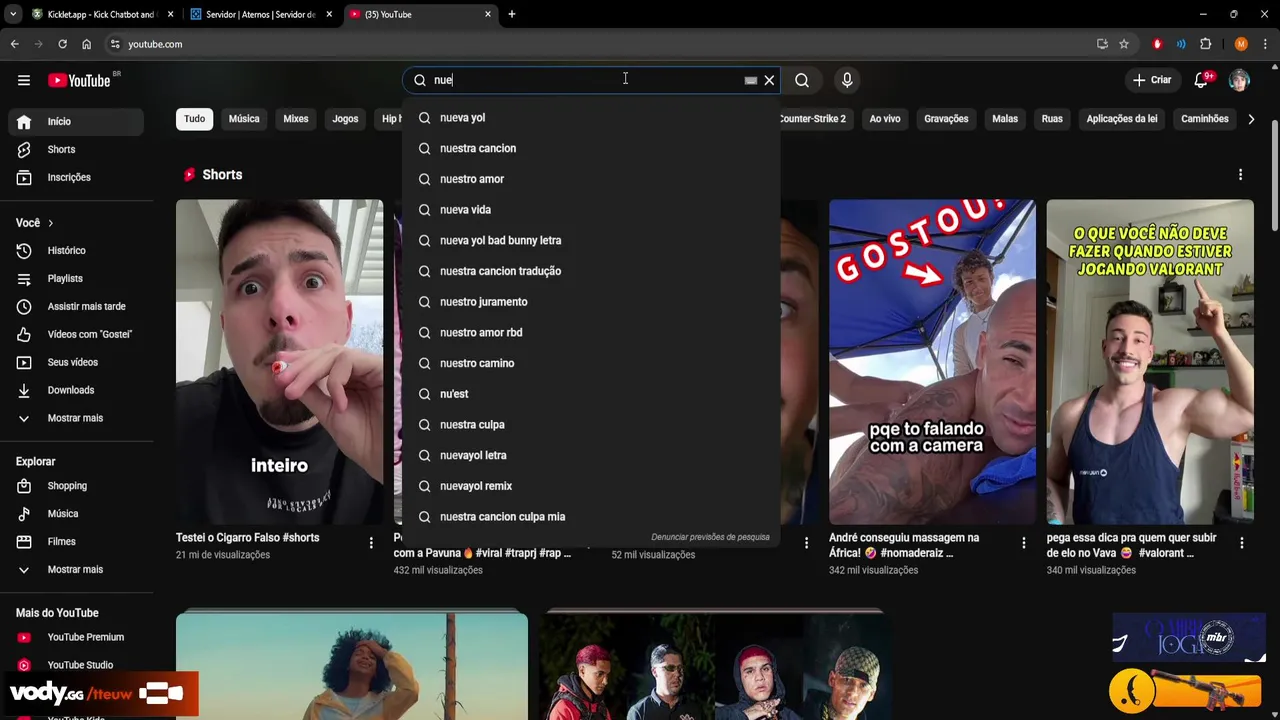Open the account avatar menu
Screen dimensions: 1280x720
pos(1239,80)
